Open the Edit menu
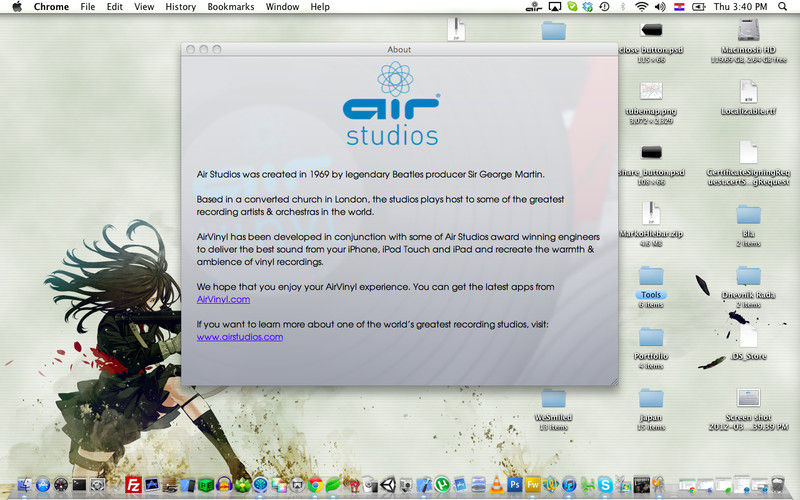800x500 pixels. (115, 7)
